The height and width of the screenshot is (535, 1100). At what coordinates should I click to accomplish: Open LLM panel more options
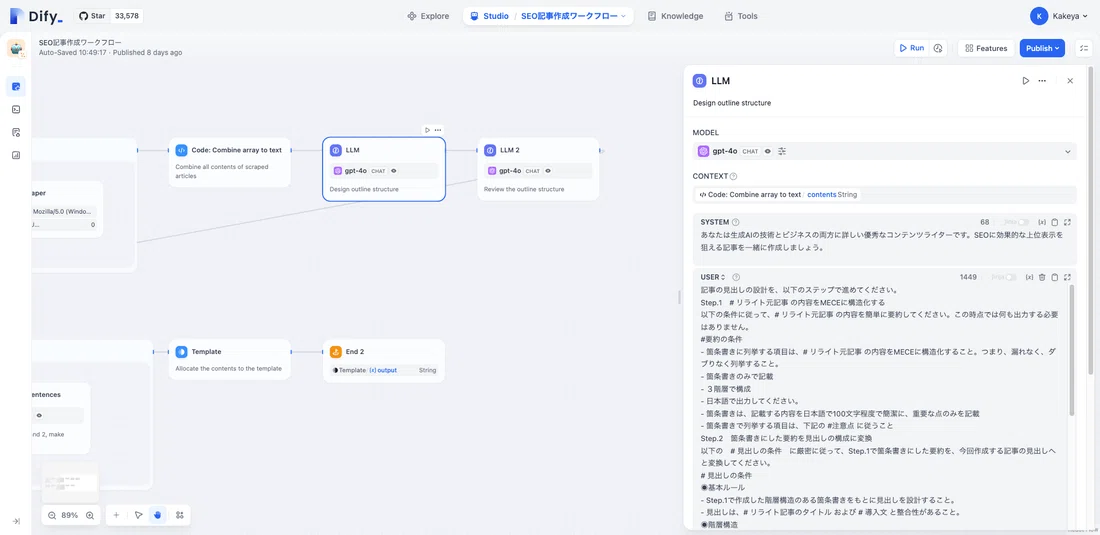pos(1042,81)
